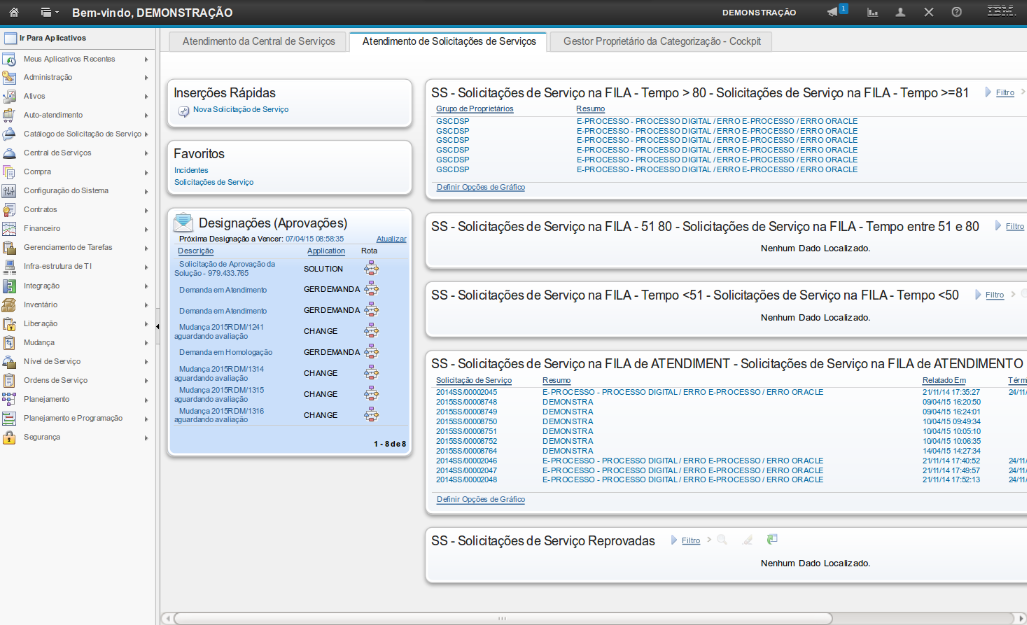The image size is (1027, 625).
Task: Click the green refresh icon in Reprovadas
Action: (772, 540)
